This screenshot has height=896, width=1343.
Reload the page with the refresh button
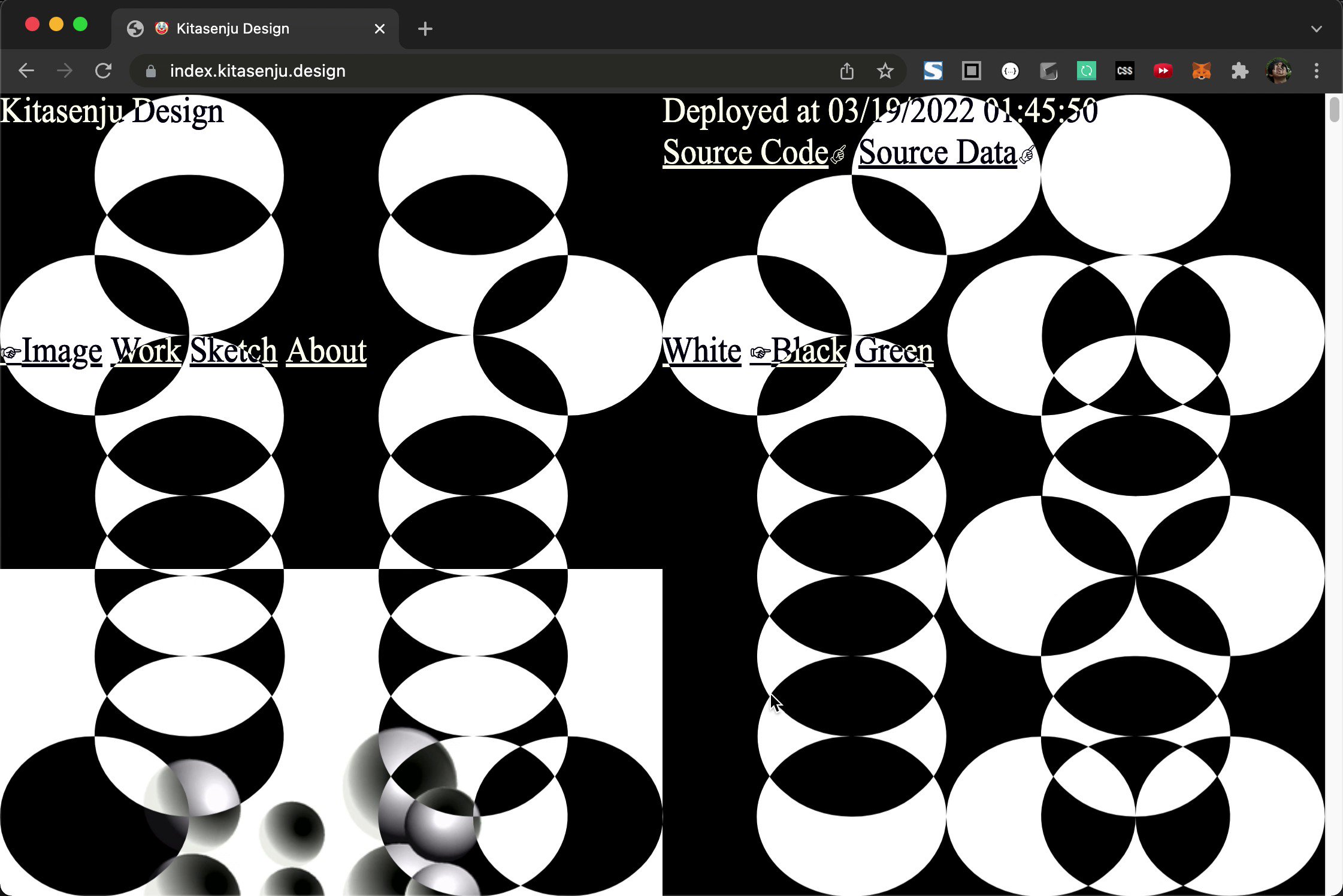[x=103, y=71]
